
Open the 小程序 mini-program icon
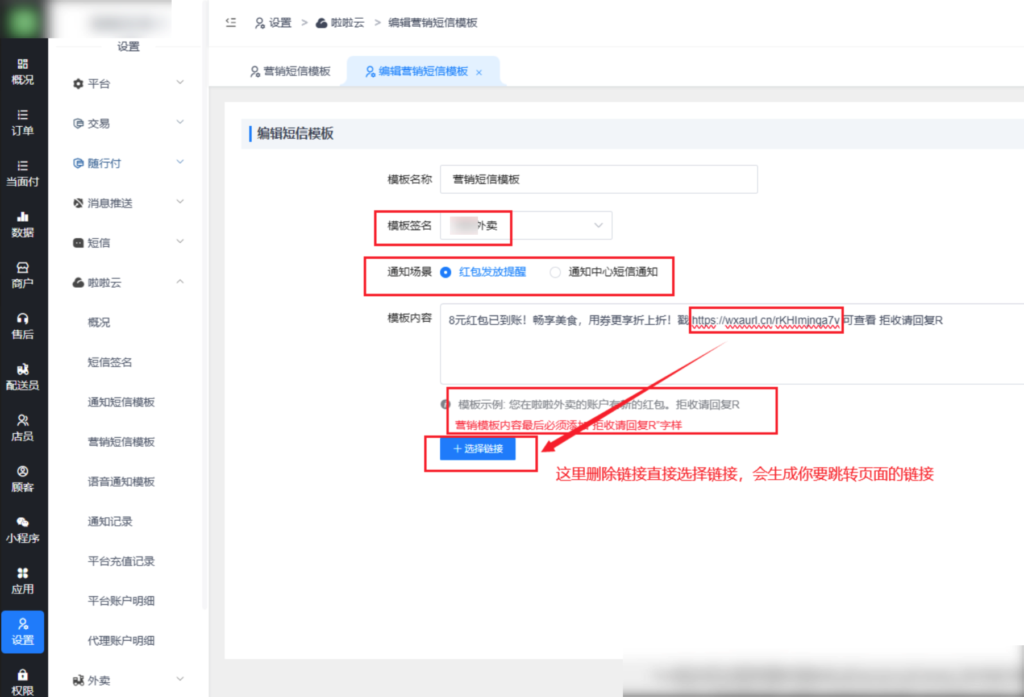22,531
